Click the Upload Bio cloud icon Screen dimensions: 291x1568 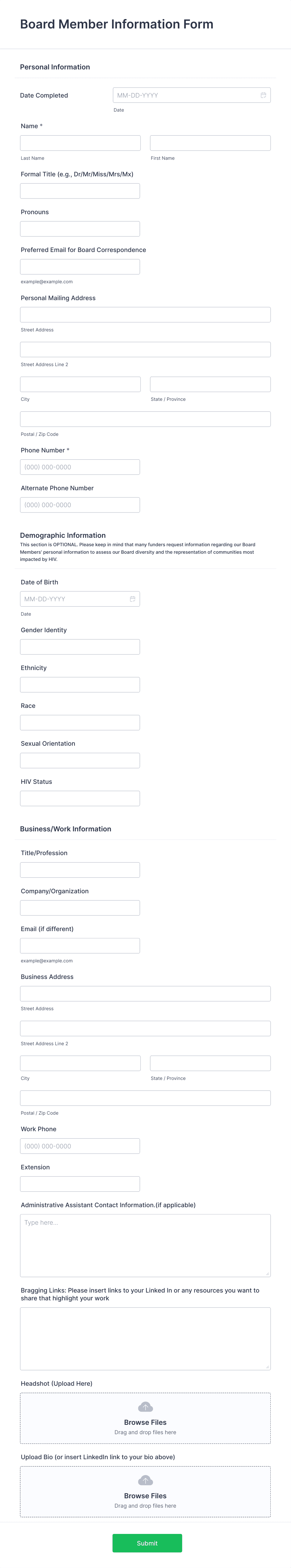[145, 1480]
